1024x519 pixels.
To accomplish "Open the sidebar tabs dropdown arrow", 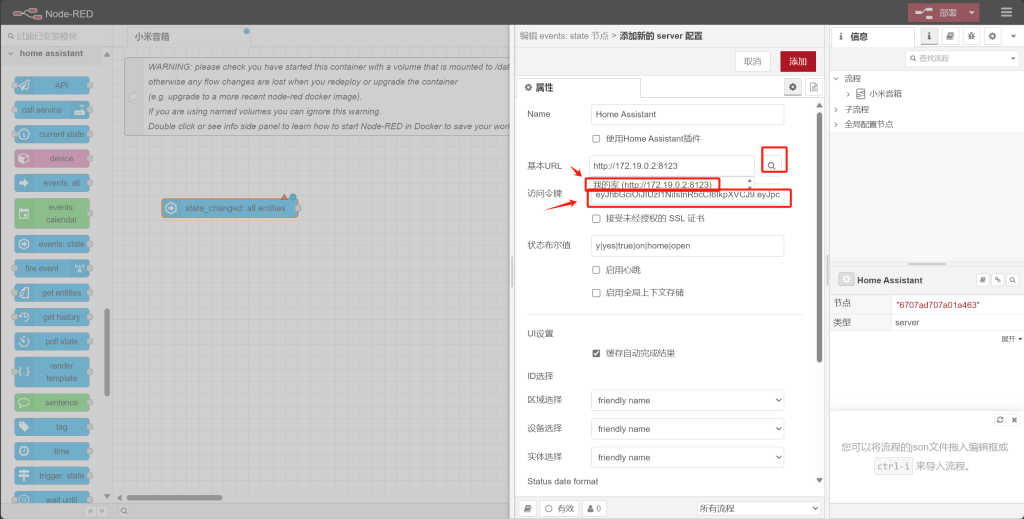I will (1014, 37).
